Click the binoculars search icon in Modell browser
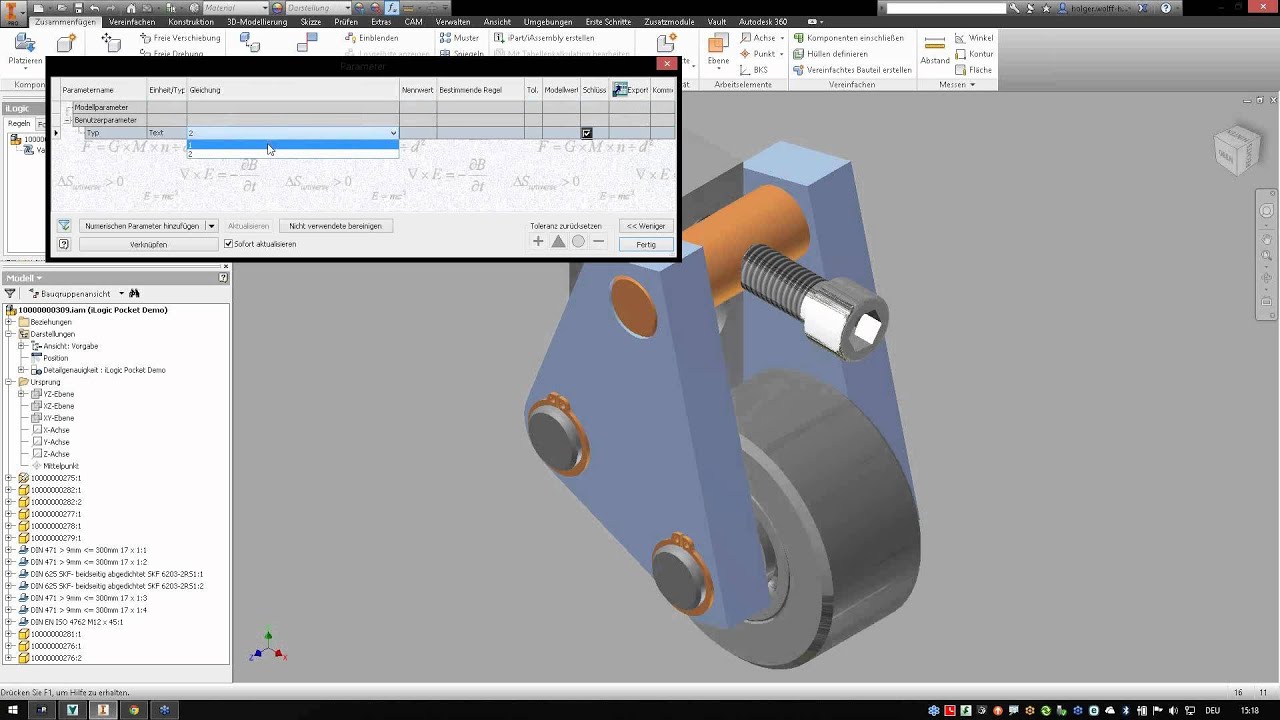Image resolution: width=1280 pixels, height=720 pixels. 134,294
